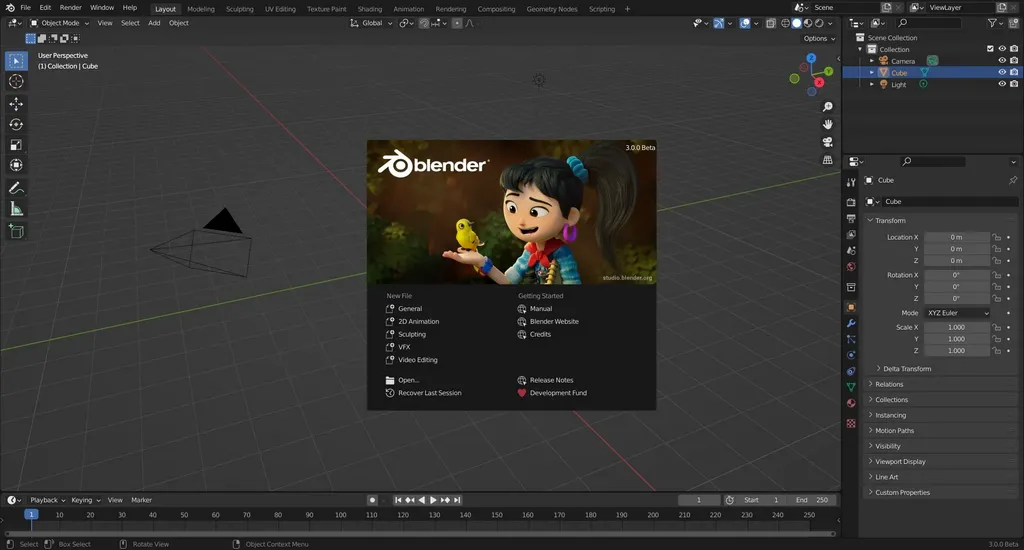Screen dimensions: 1024x550
Task: Choose the Measure tool
Action: (16, 209)
